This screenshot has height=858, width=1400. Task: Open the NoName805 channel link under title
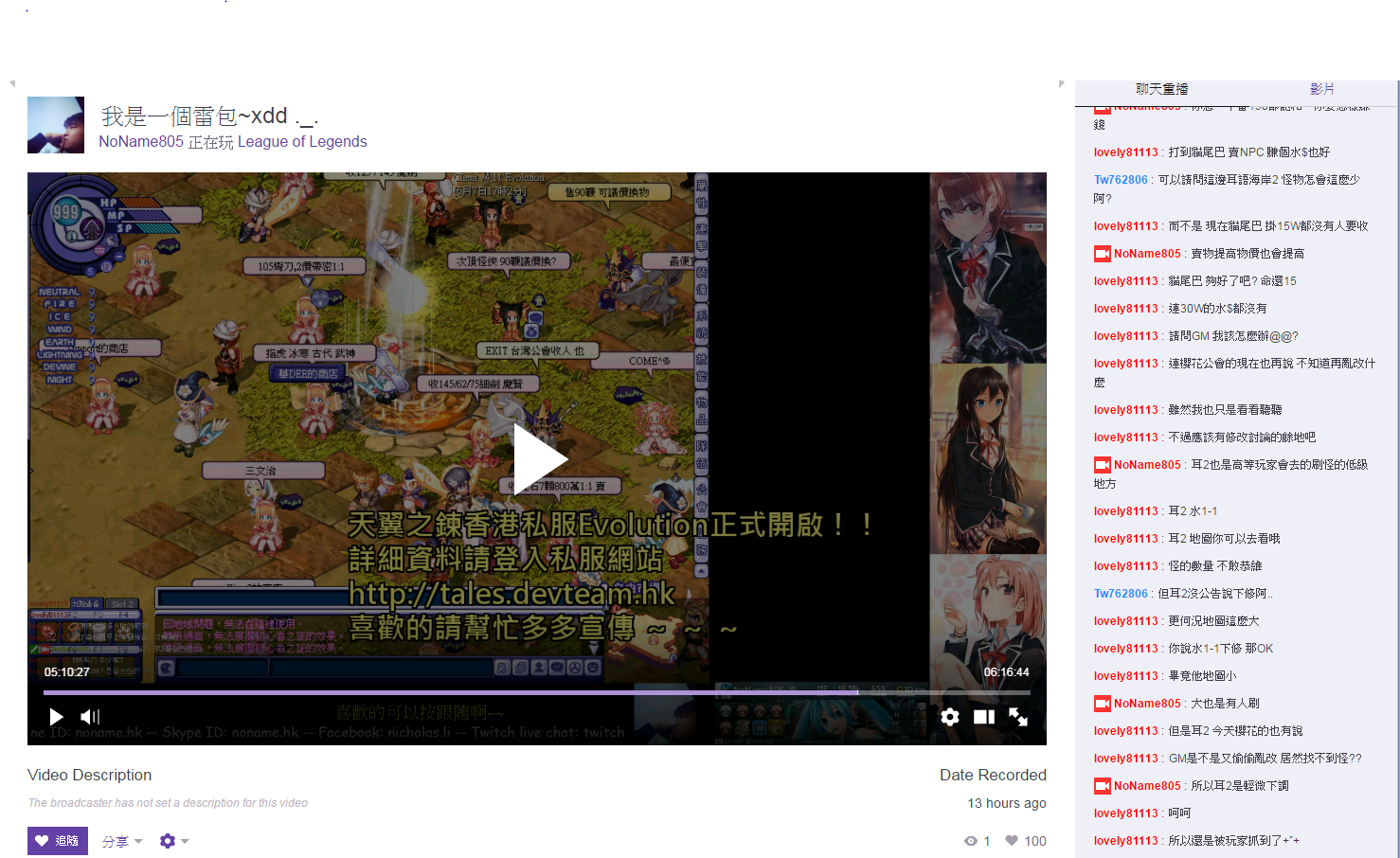coord(141,142)
